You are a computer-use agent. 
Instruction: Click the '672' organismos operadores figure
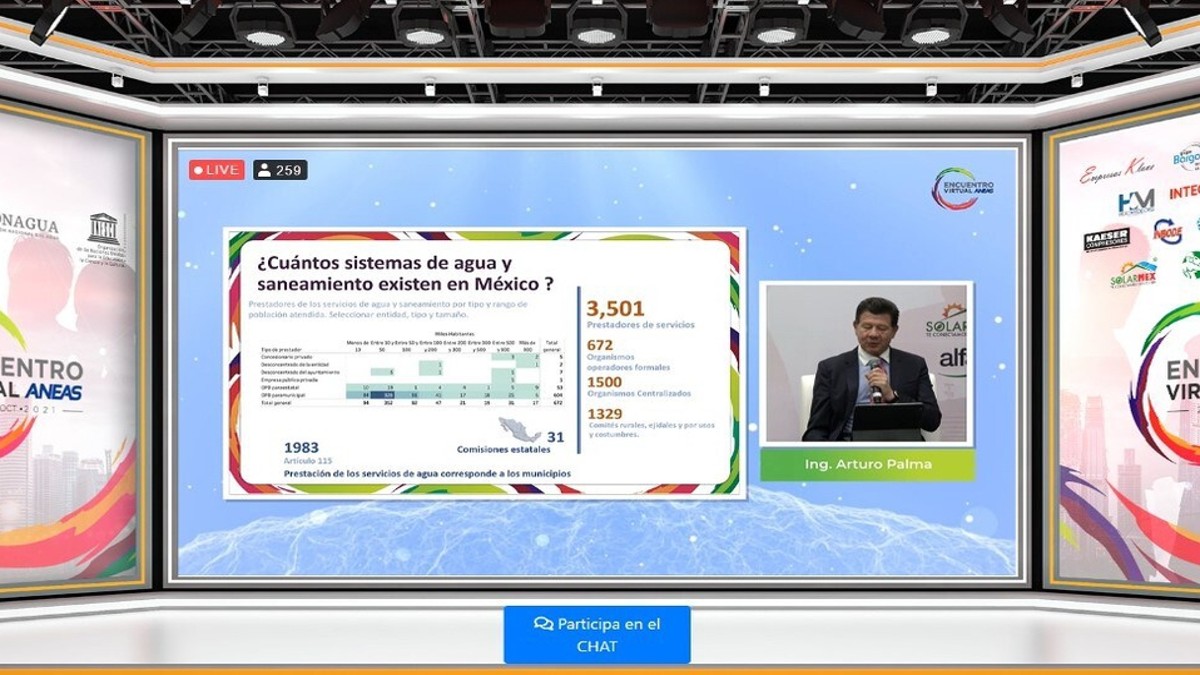coord(599,345)
